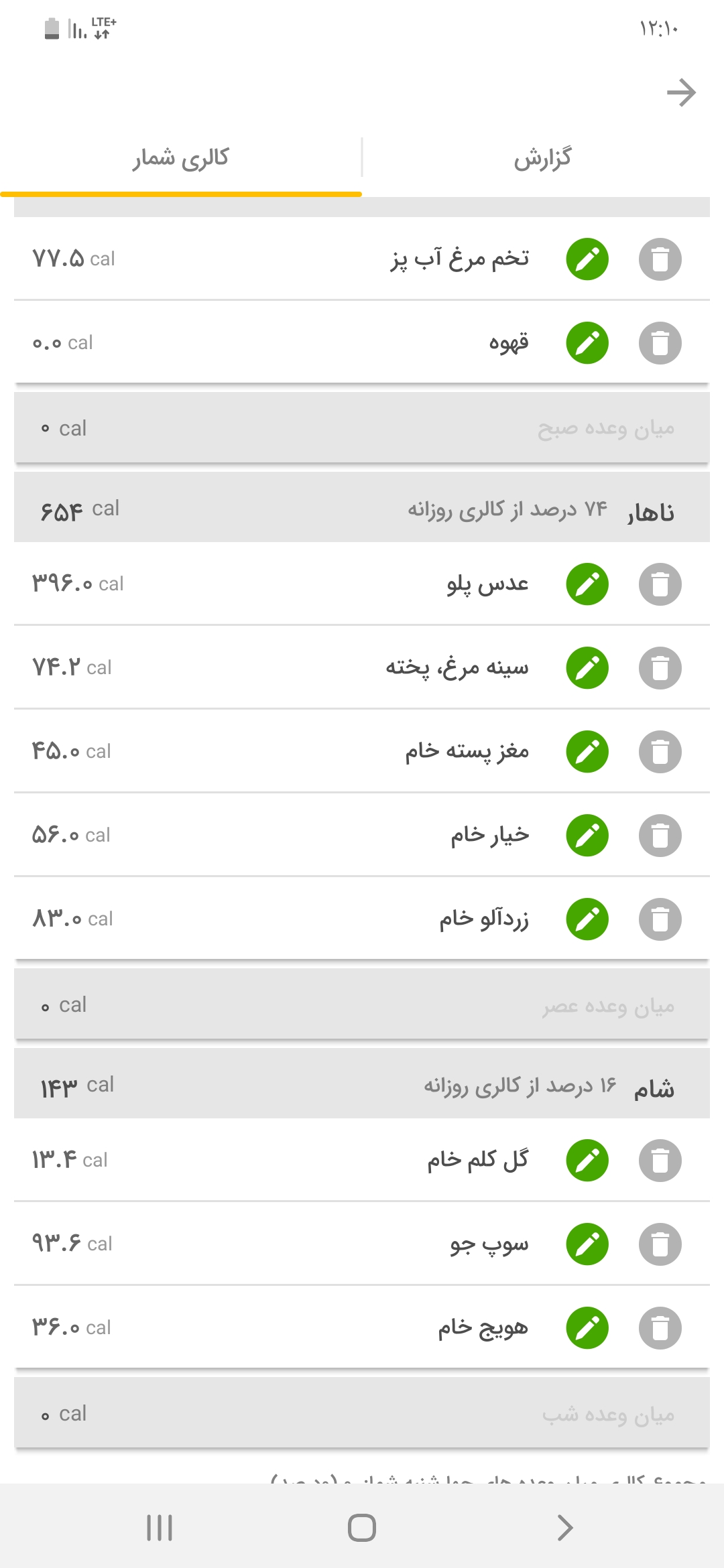Delete the سینه مرغ، پخته entry

pyautogui.click(x=660, y=668)
